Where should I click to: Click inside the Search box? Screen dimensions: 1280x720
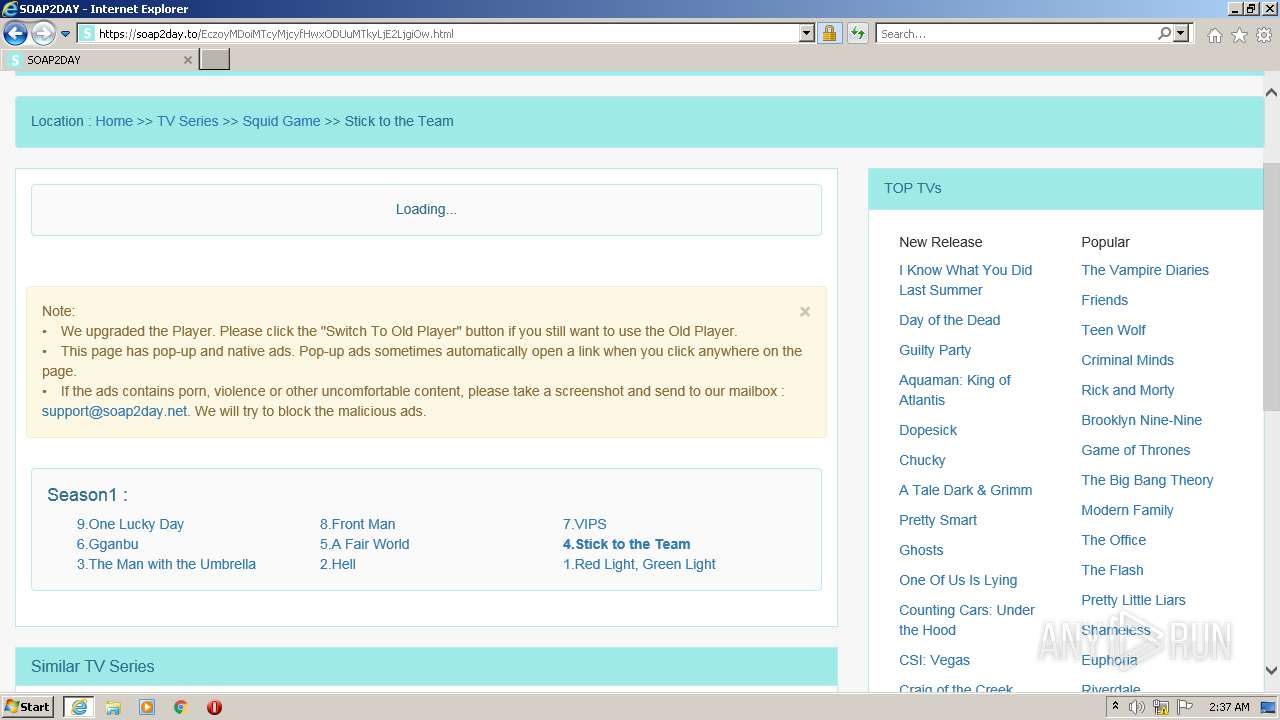pyautogui.click(x=1016, y=33)
